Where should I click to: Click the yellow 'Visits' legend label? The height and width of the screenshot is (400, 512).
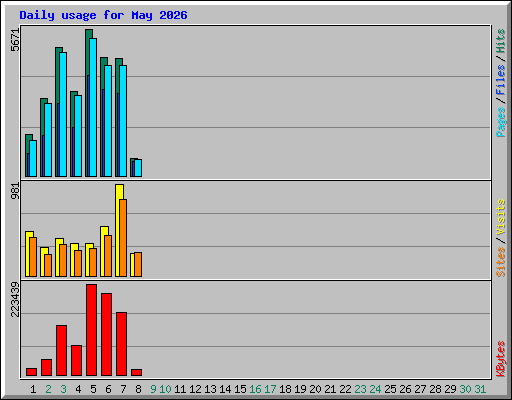pyautogui.click(x=501, y=217)
